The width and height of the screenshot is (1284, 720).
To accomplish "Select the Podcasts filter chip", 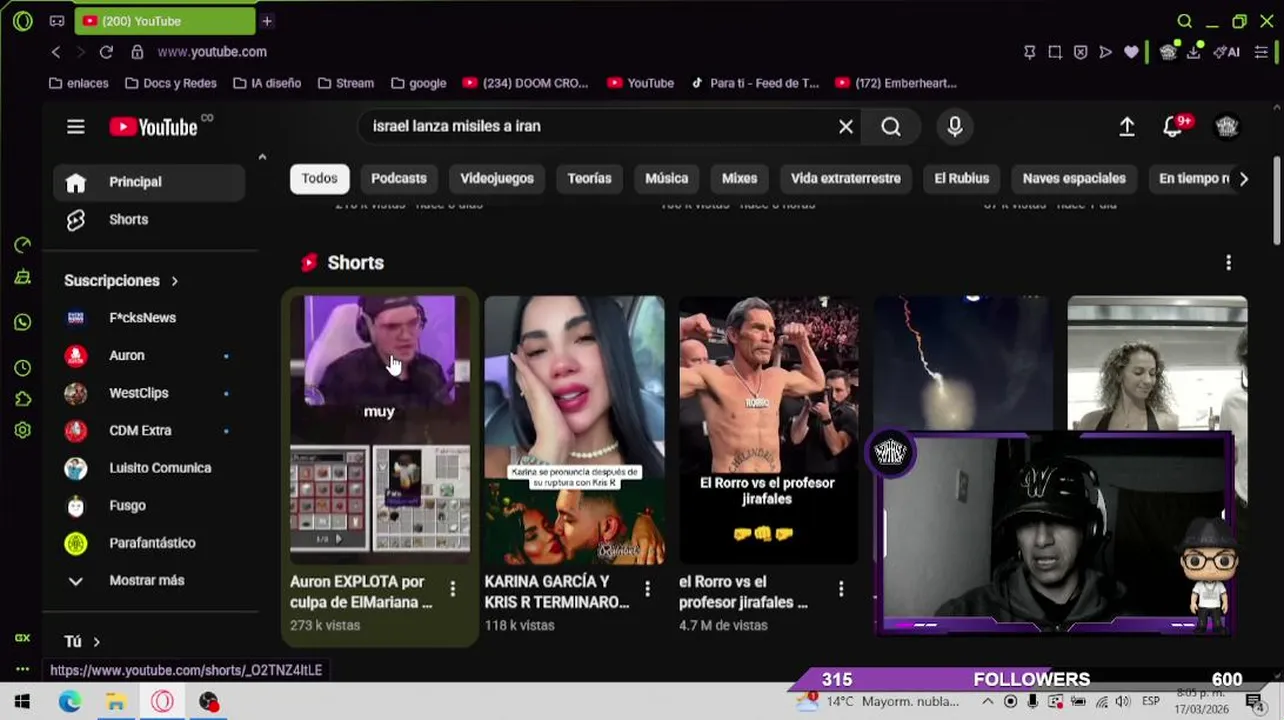I will click(399, 178).
